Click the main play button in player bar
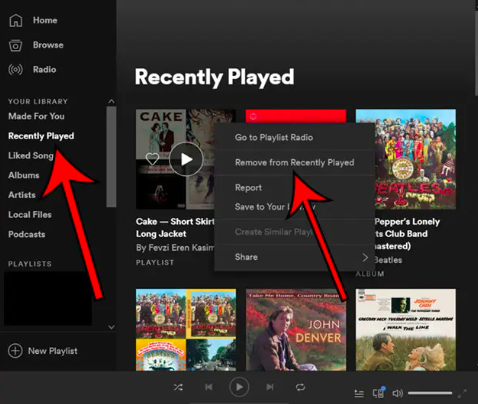 [239, 387]
